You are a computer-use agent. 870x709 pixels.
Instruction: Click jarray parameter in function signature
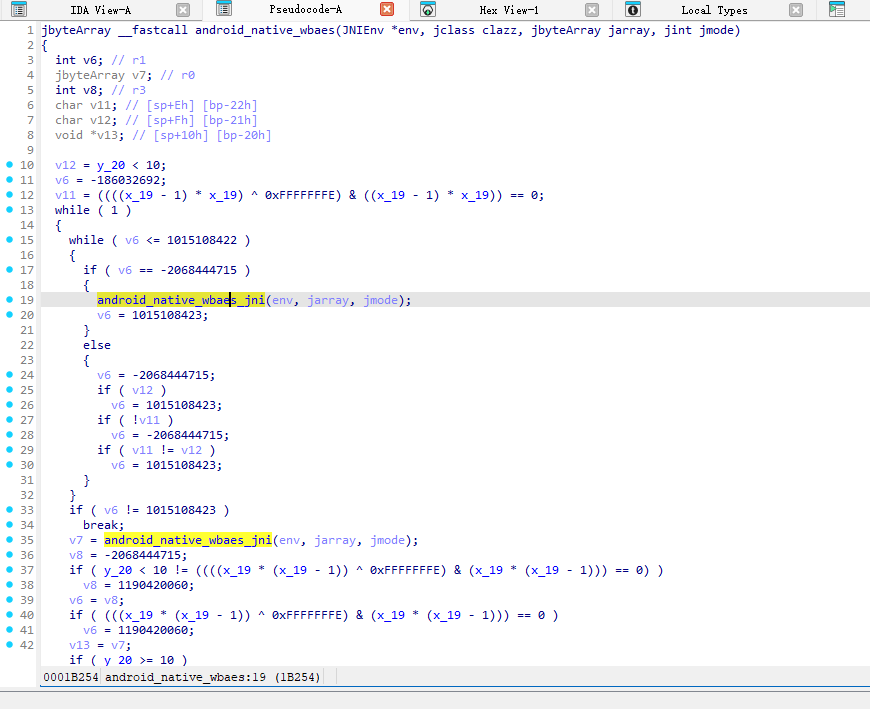tap(631, 31)
